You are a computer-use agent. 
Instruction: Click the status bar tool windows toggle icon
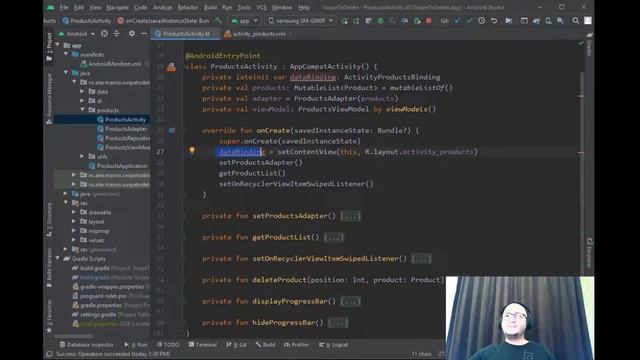coord(49,354)
